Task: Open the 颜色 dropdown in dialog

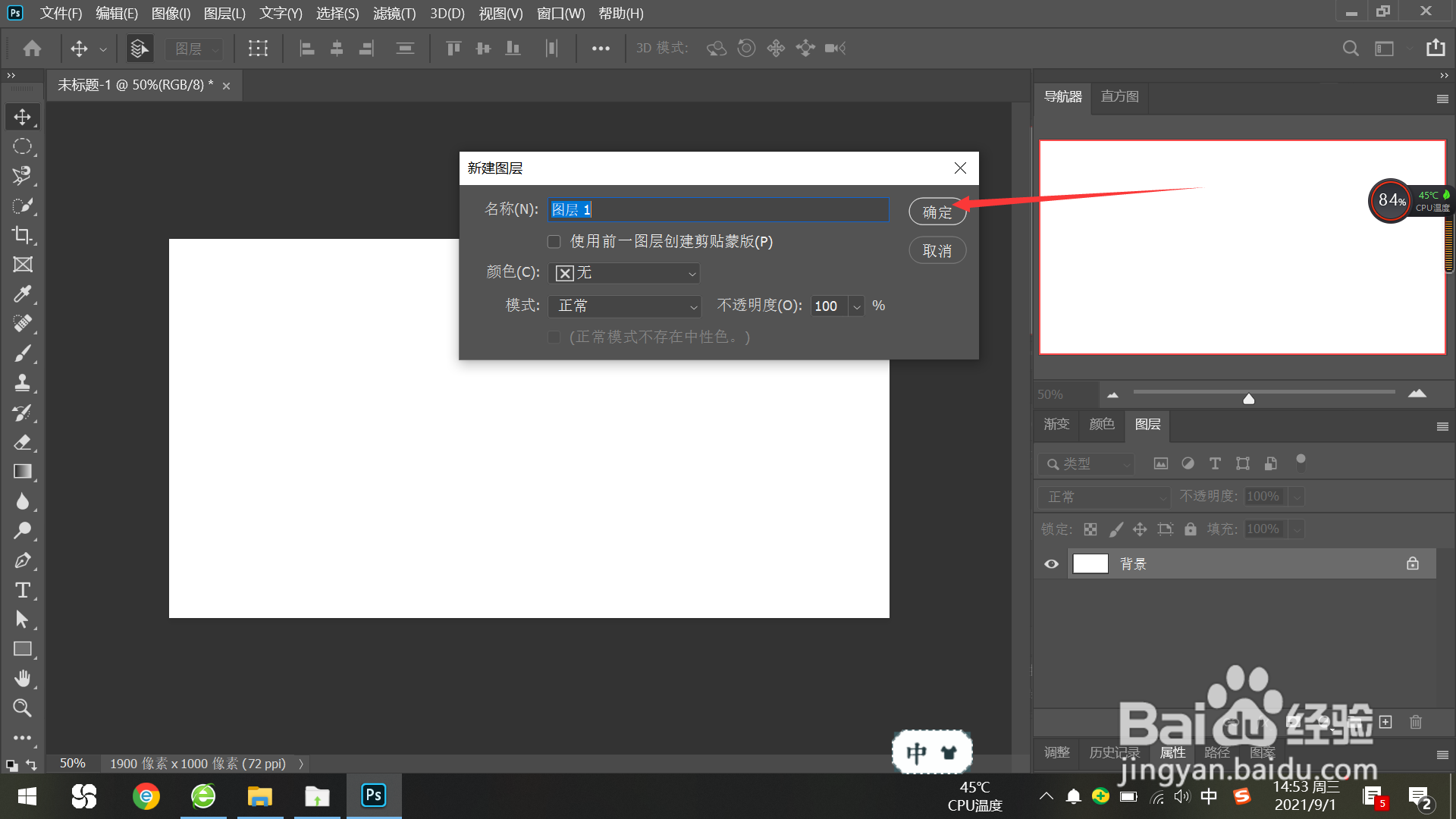Action: click(623, 273)
